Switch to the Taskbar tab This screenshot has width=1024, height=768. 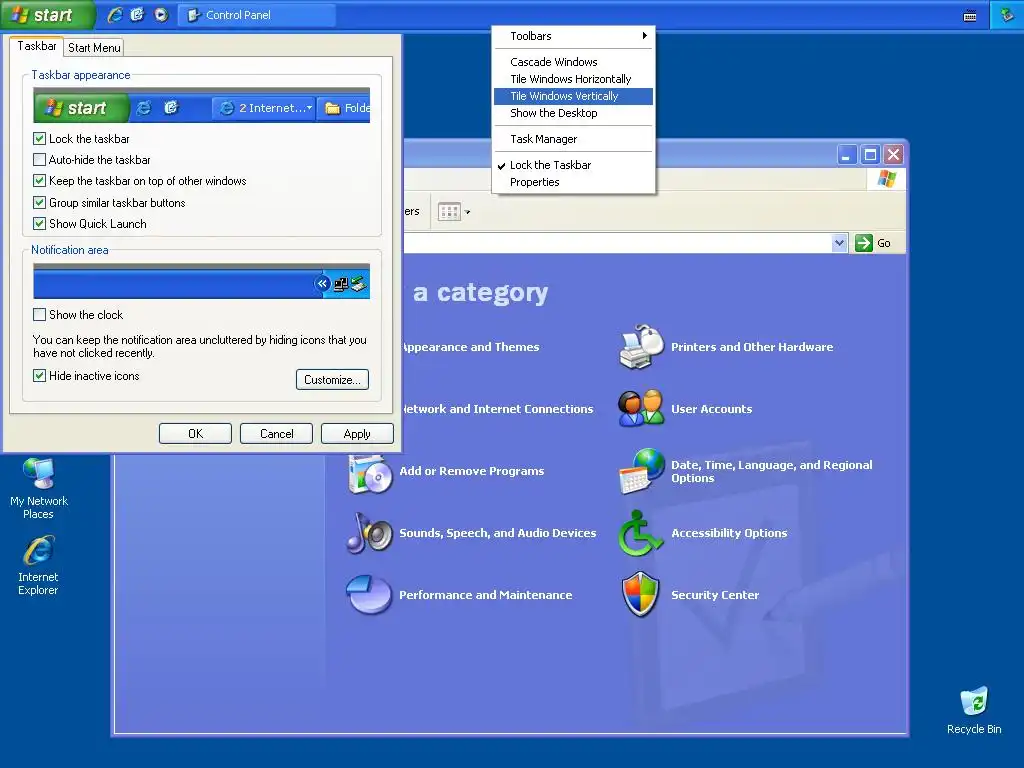point(37,46)
